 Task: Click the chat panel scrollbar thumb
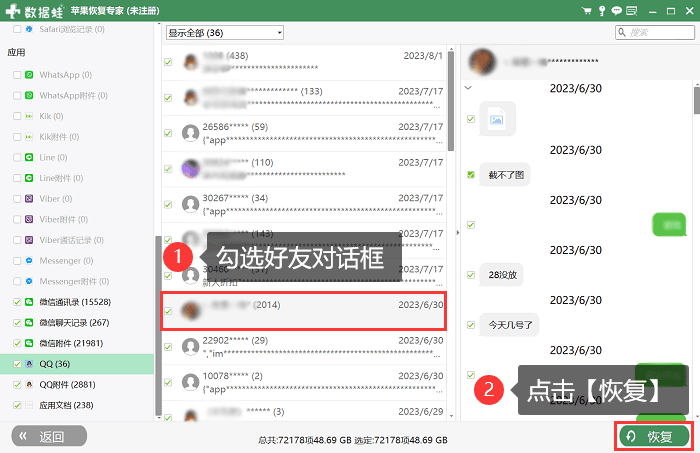coord(697,100)
